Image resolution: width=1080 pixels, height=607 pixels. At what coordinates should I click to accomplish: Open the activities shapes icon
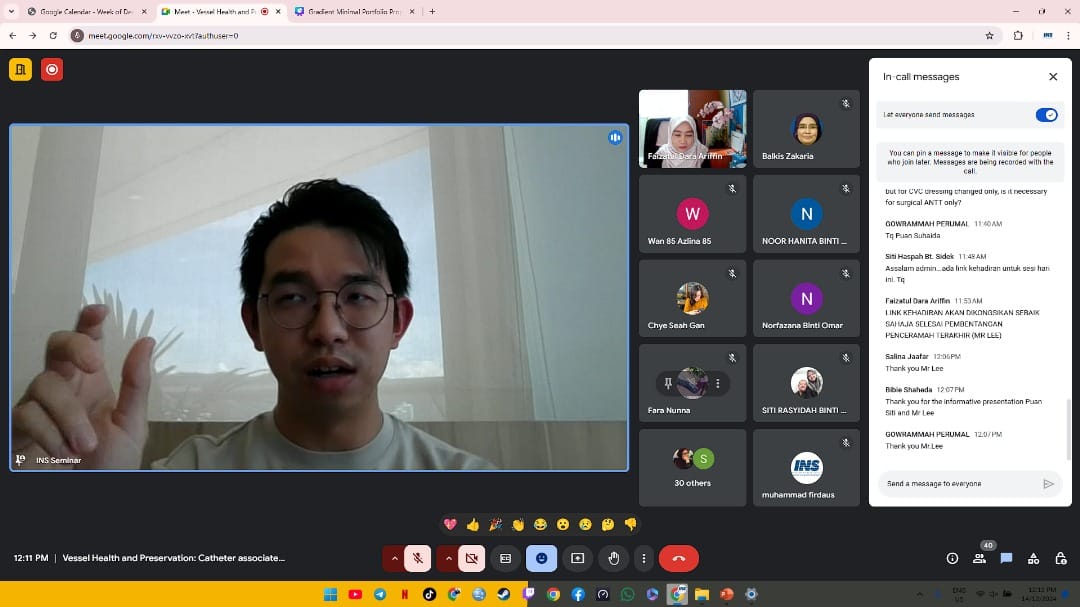[1033, 558]
